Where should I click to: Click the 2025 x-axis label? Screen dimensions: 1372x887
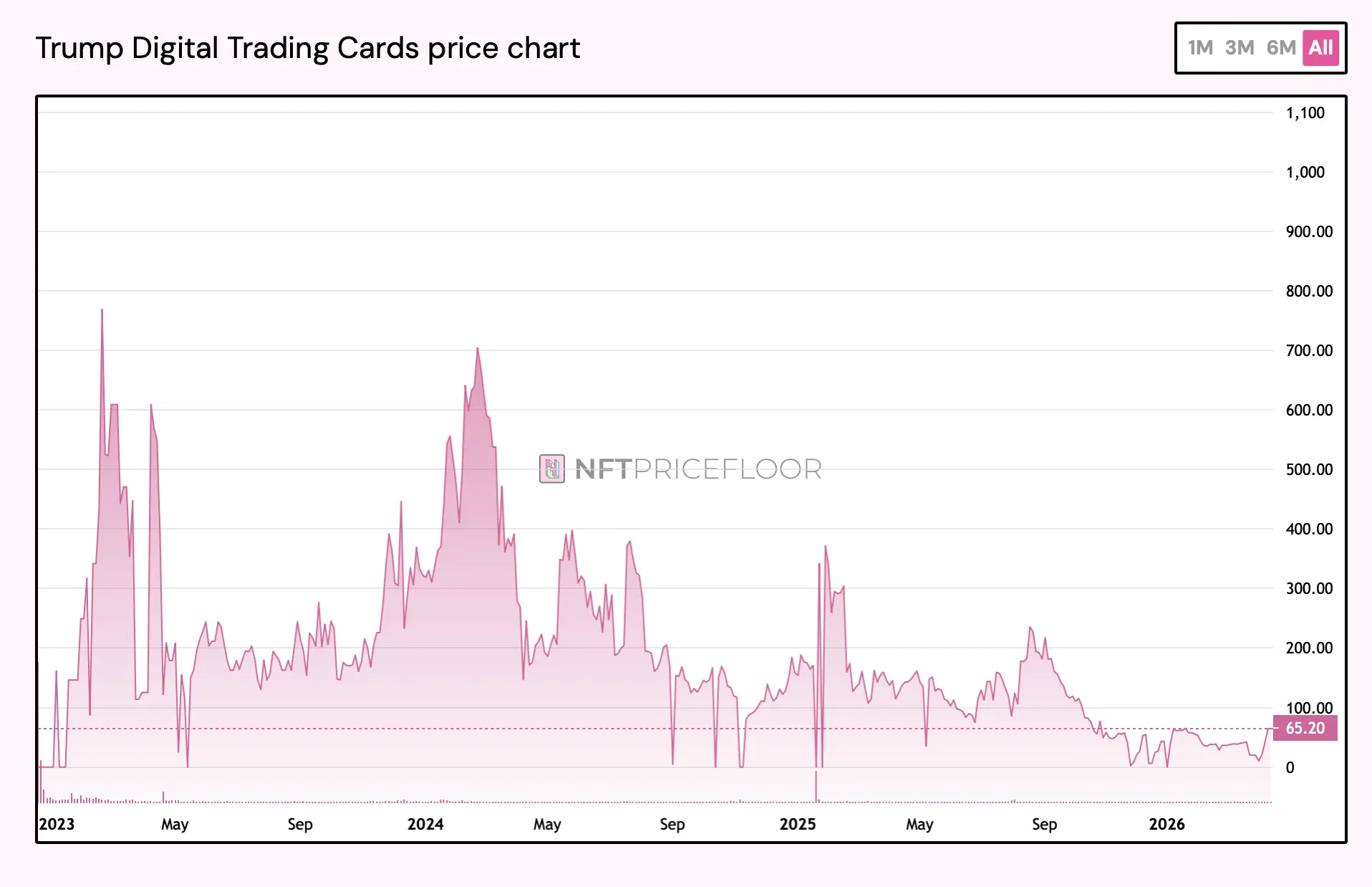pos(798,824)
